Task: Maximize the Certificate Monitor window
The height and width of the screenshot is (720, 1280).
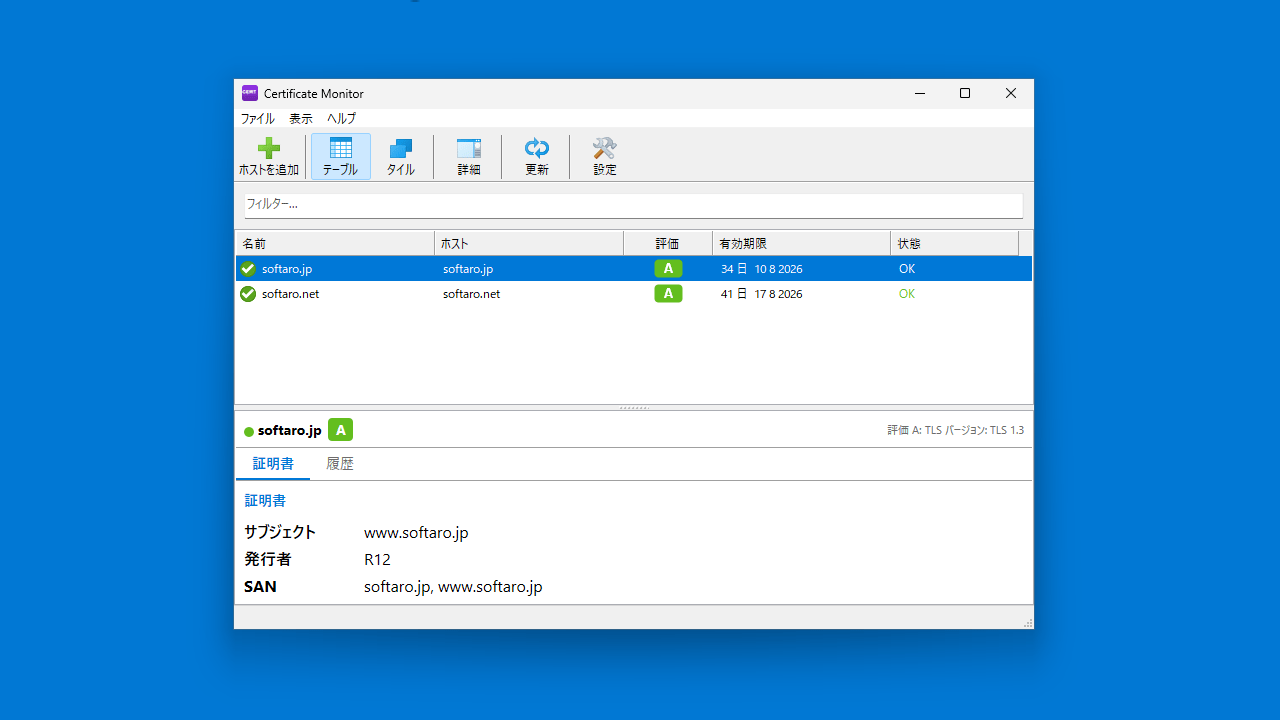Action: coord(965,93)
